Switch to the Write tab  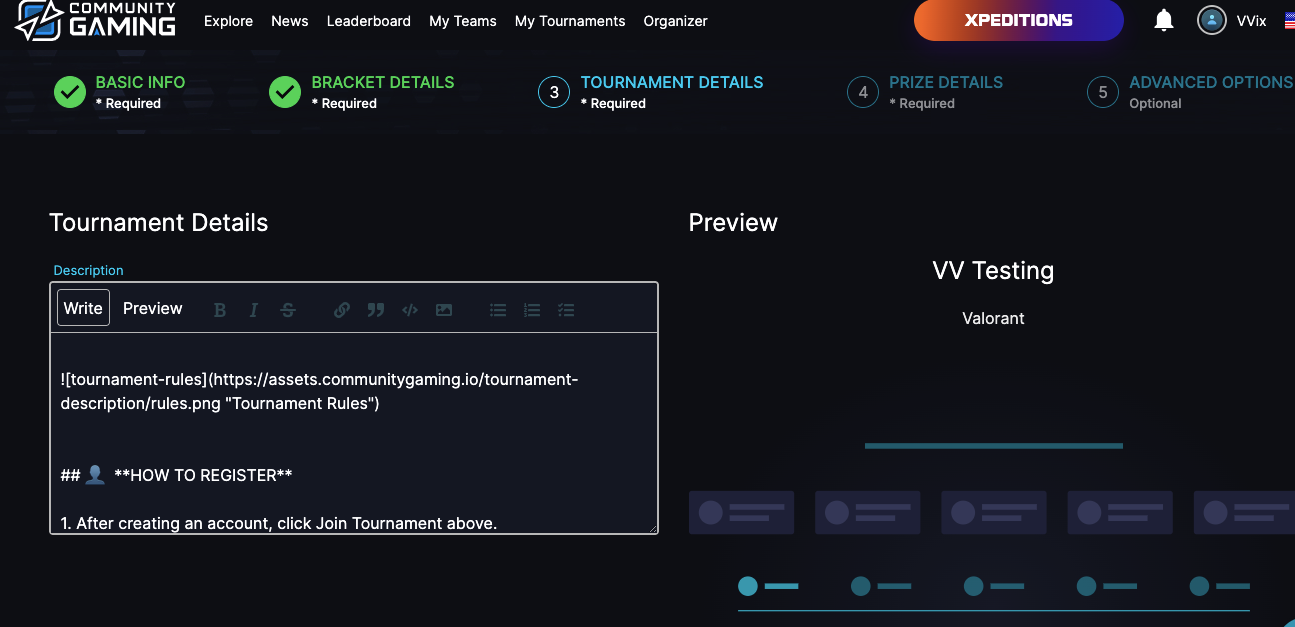[83, 308]
